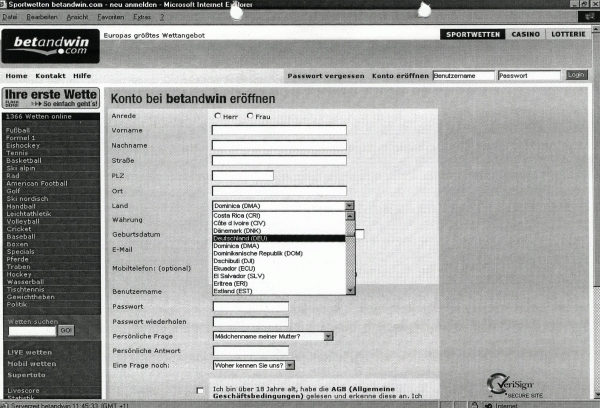This screenshot has width=600, height=408.
Task: Click the Nachname input field
Action: [x=279, y=145]
